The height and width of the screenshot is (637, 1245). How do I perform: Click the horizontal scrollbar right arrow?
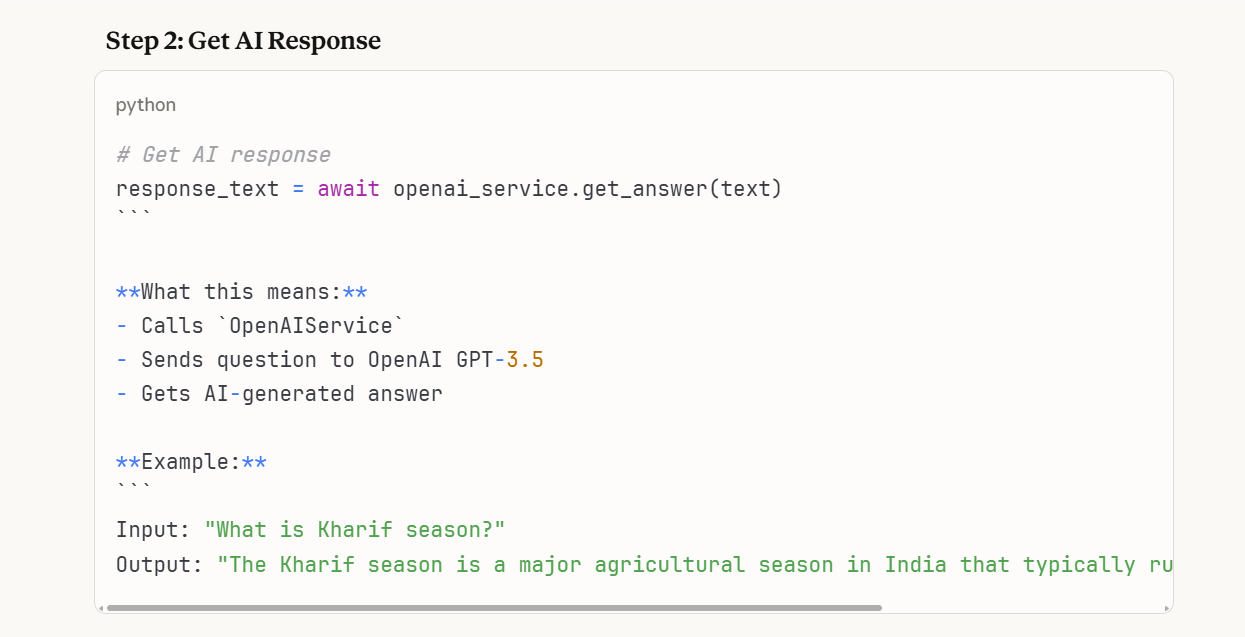tap(1167, 608)
